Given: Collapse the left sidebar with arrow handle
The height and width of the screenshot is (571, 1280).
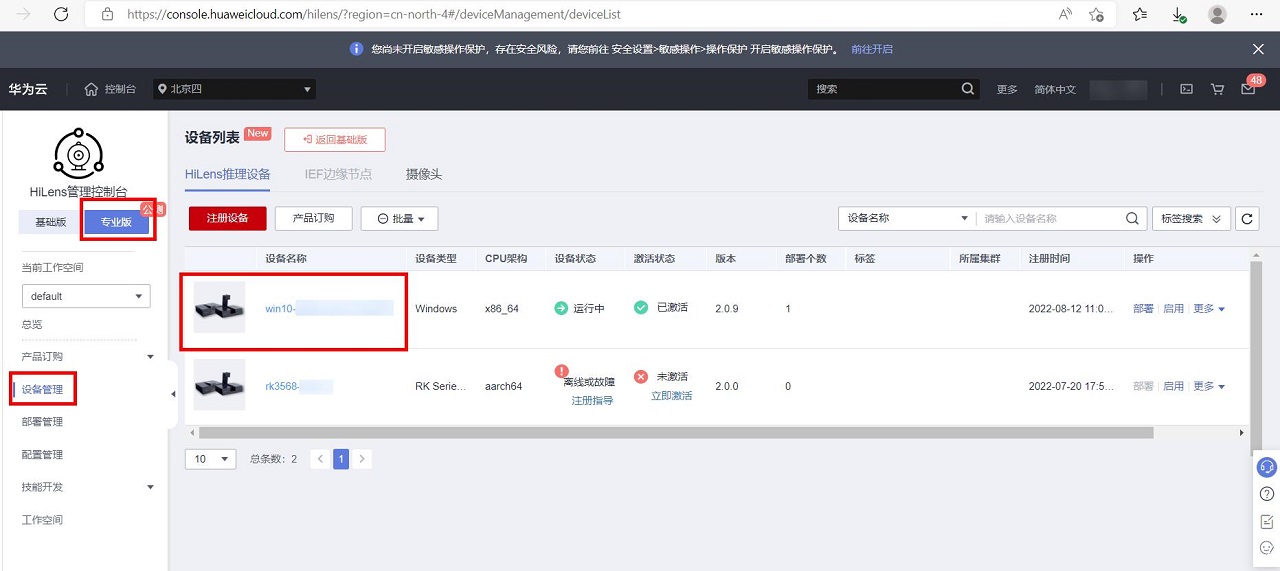Looking at the screenshot, I should [172, 394].
